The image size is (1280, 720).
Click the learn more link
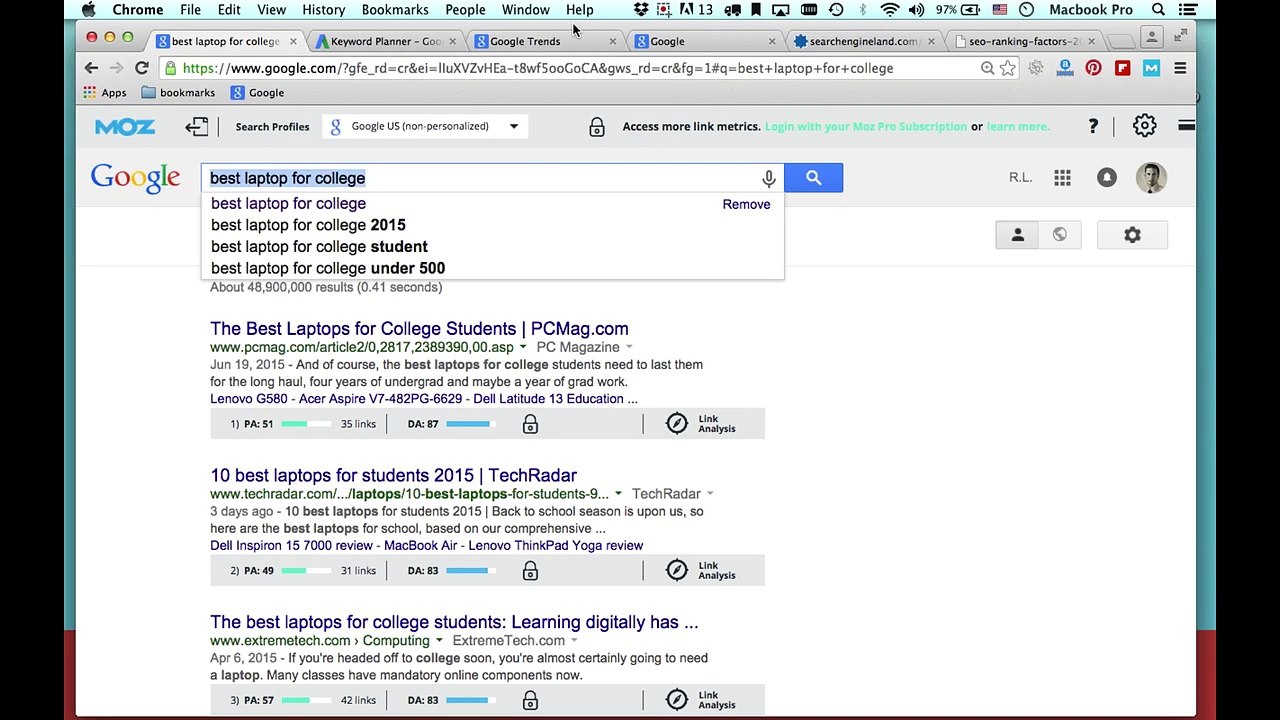pos(1018,127)
